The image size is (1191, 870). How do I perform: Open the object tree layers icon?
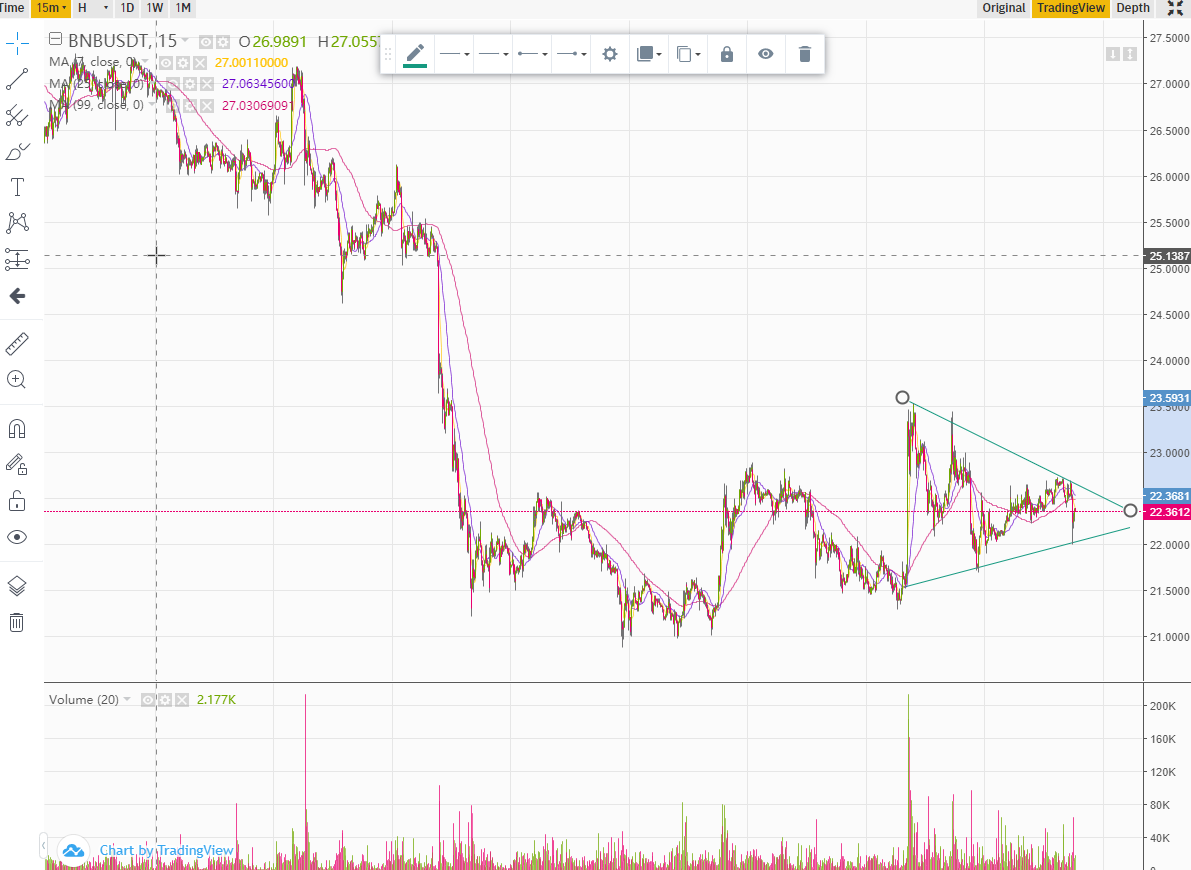click(x=17, y=586)
